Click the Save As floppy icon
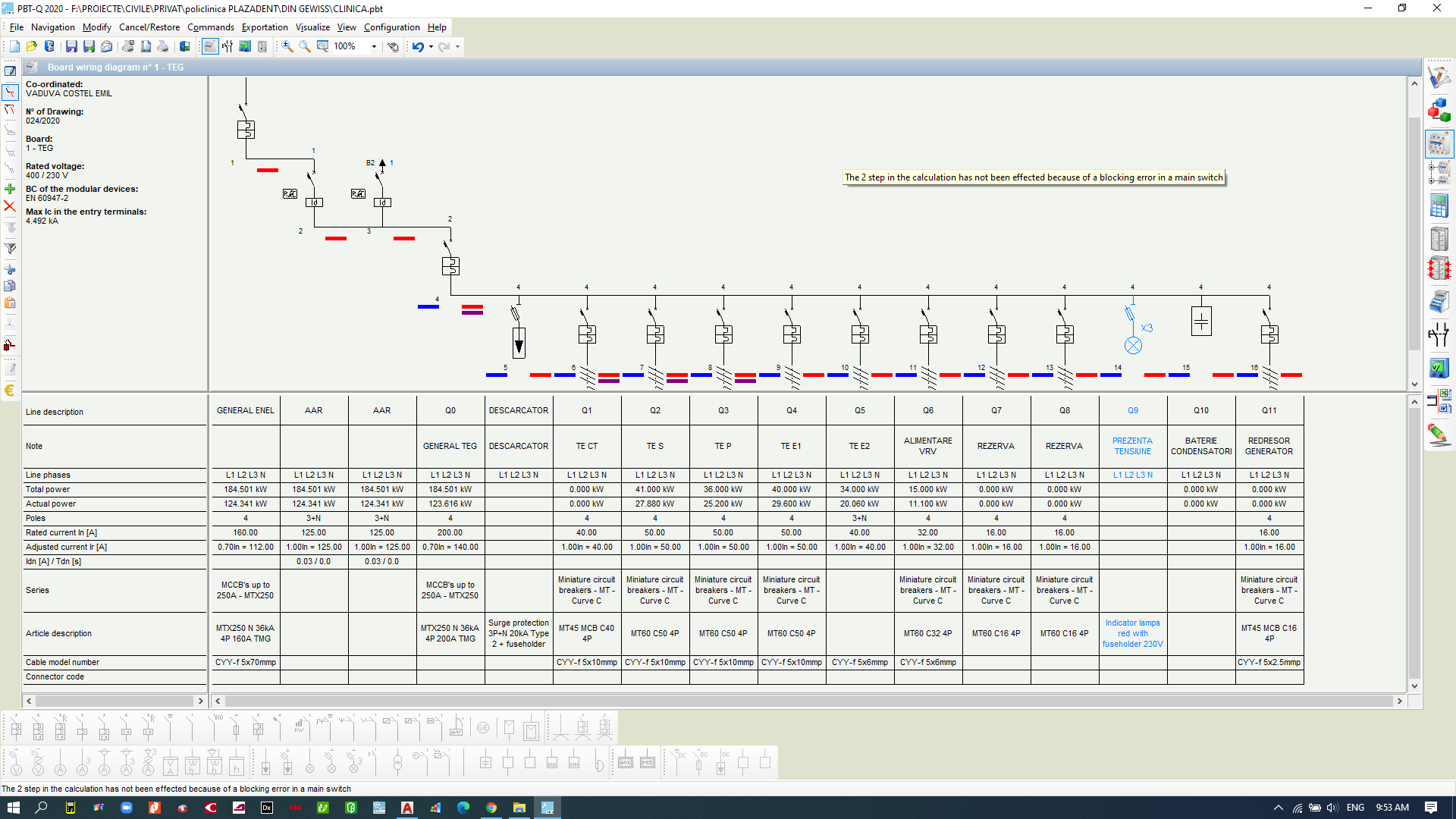The width and height of the screenshot is (1456, 819). (89, 46)
